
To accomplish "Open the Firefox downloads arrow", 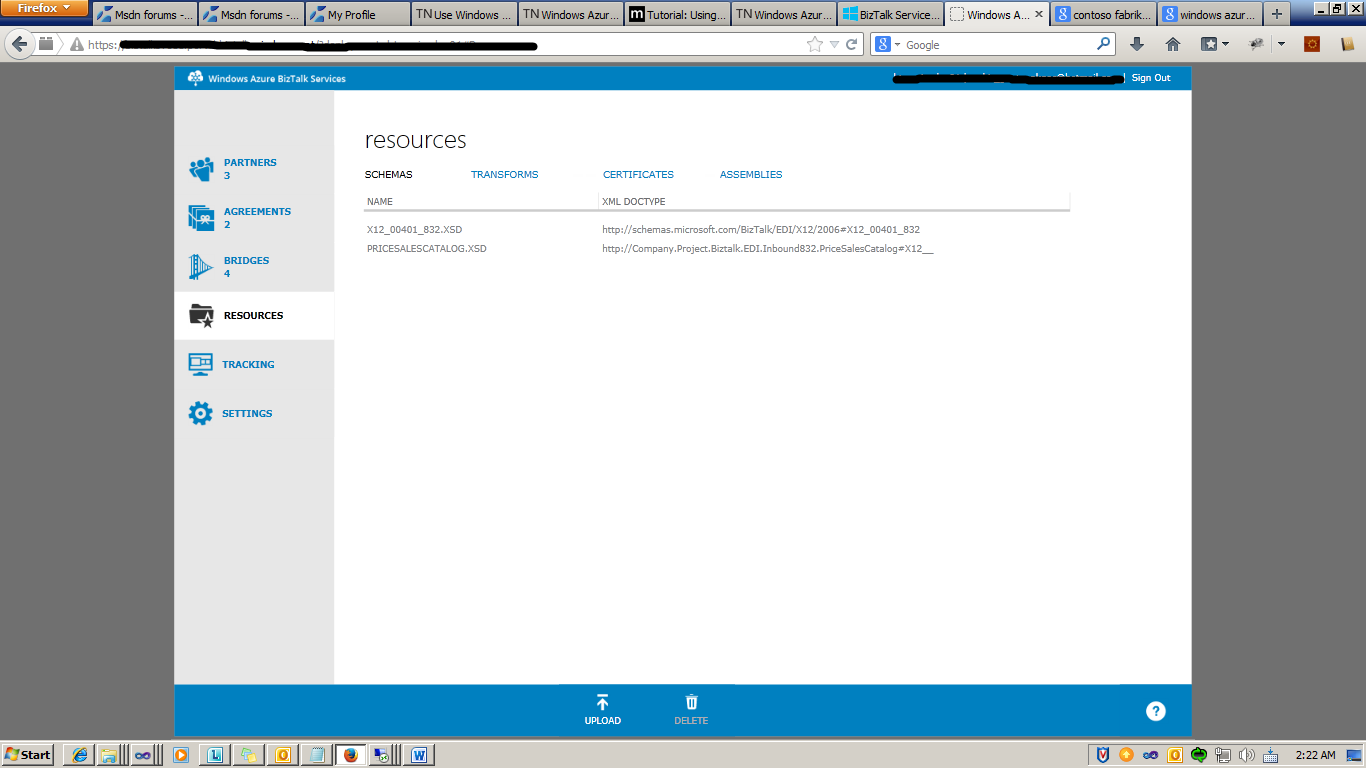I will [1137, 44].
